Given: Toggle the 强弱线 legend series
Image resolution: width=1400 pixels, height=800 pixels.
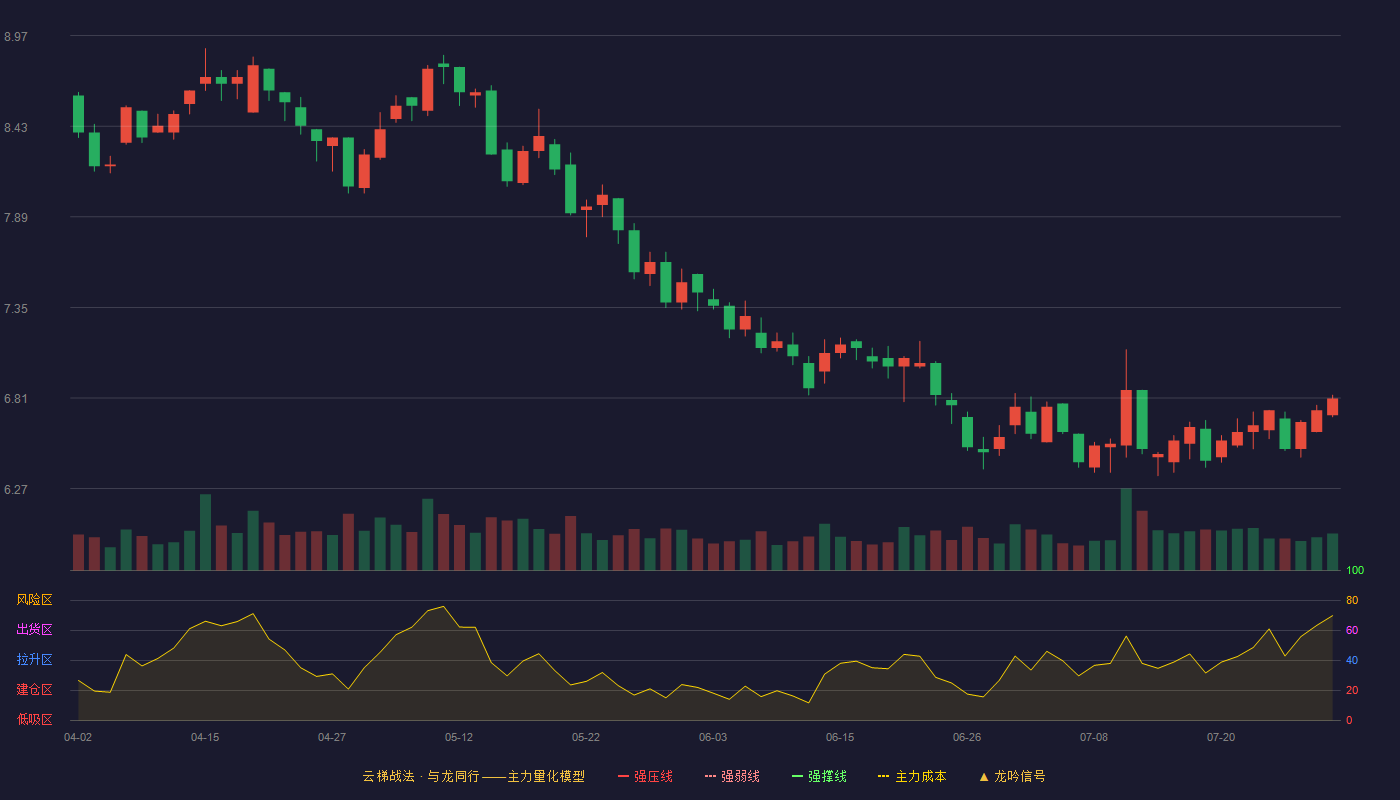Looking at the screenshot, I should (x=732, y=776).
